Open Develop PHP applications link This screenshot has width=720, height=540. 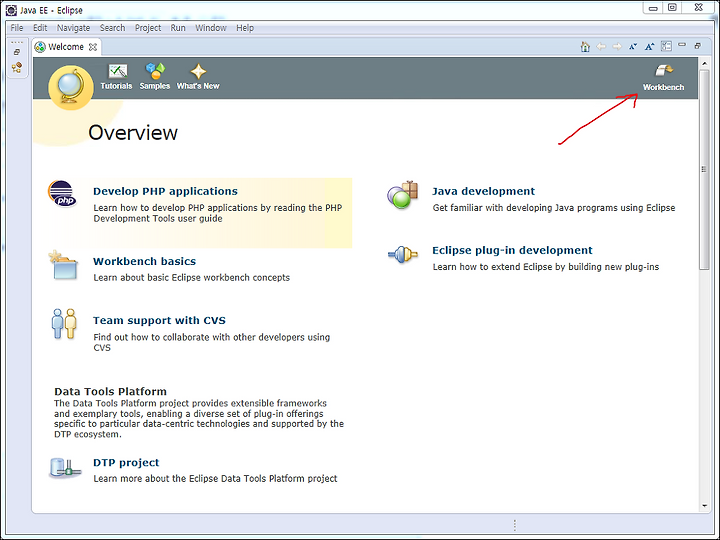coord(165,191)
